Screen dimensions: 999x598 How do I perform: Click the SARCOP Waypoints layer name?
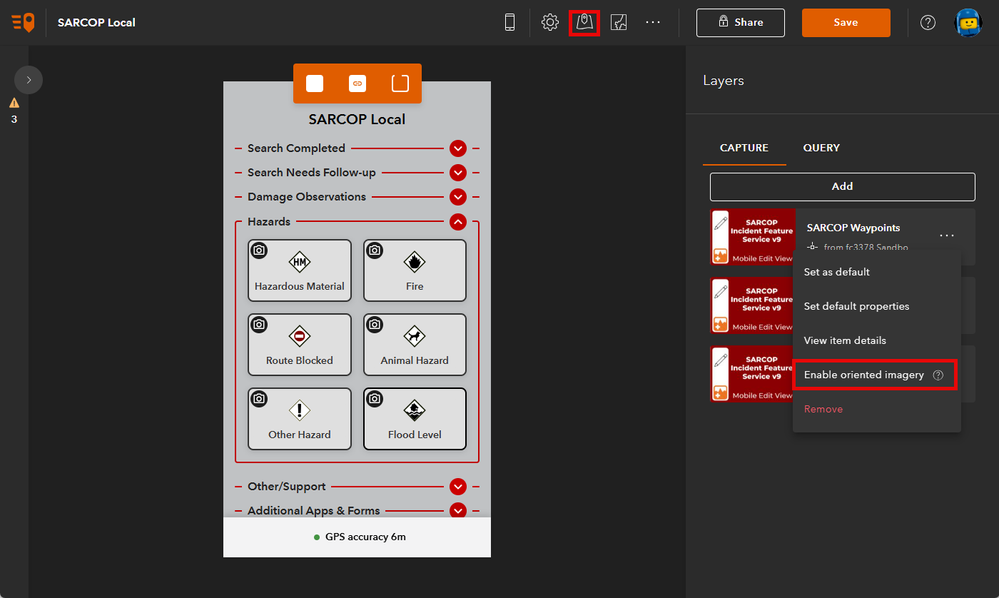853,227
